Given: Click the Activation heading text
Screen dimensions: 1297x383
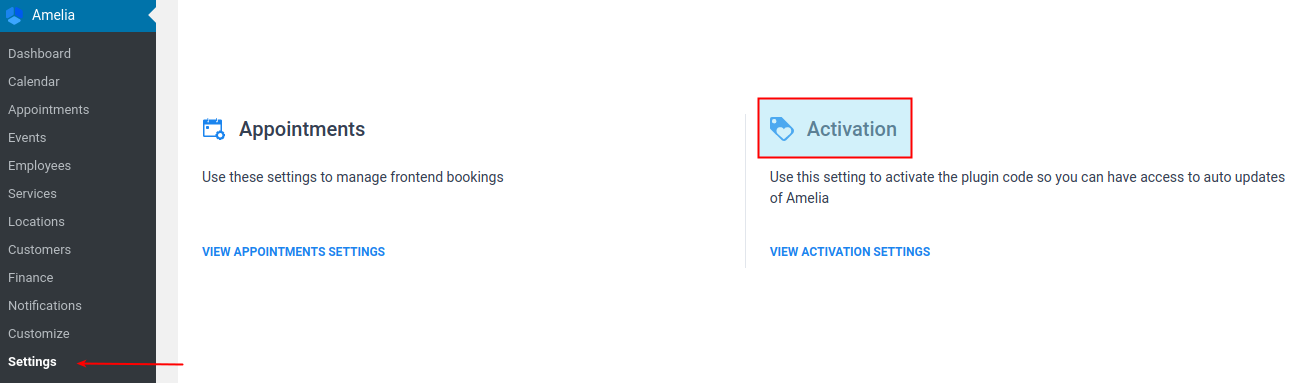Looking at the screenshot, I should click(852, 129).
